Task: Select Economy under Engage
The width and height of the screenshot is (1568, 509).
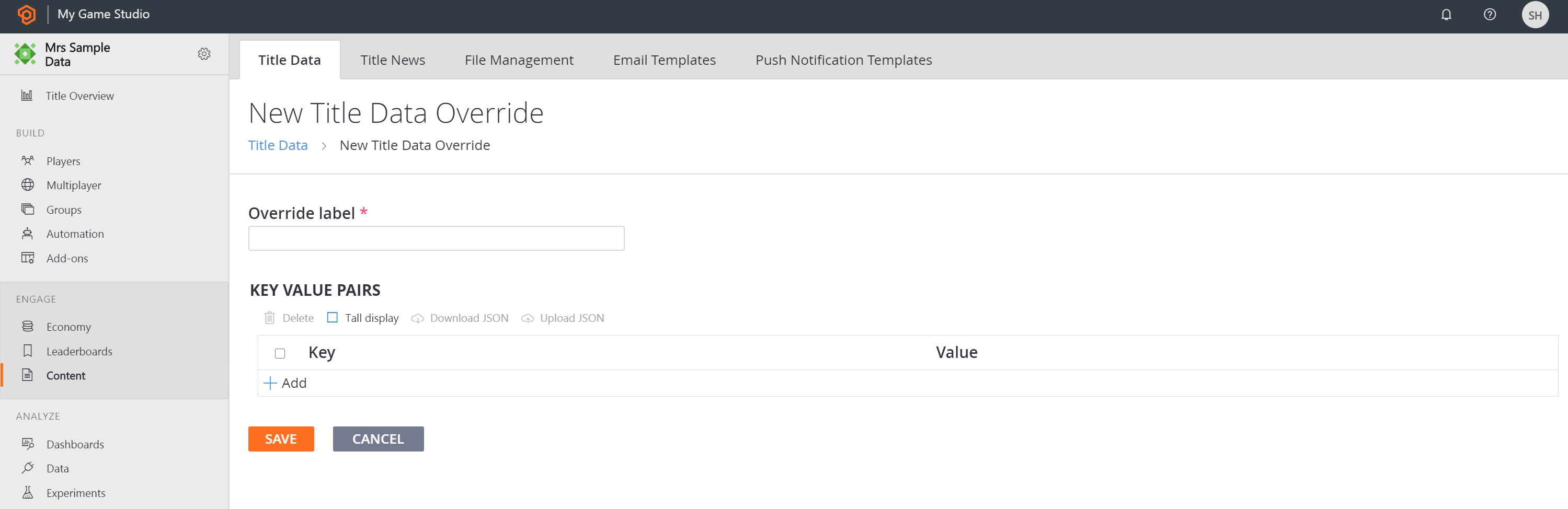Action: tap(69, 327)
